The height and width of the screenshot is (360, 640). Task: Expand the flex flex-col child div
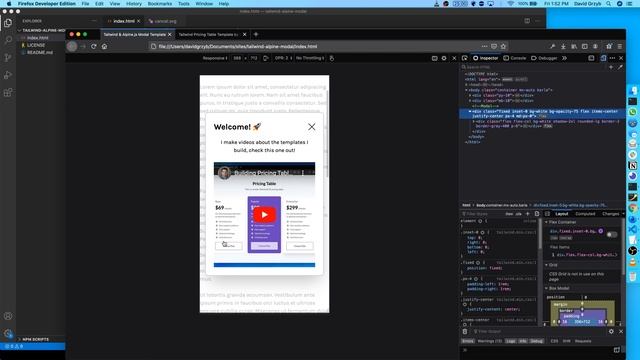coord(473,121)
